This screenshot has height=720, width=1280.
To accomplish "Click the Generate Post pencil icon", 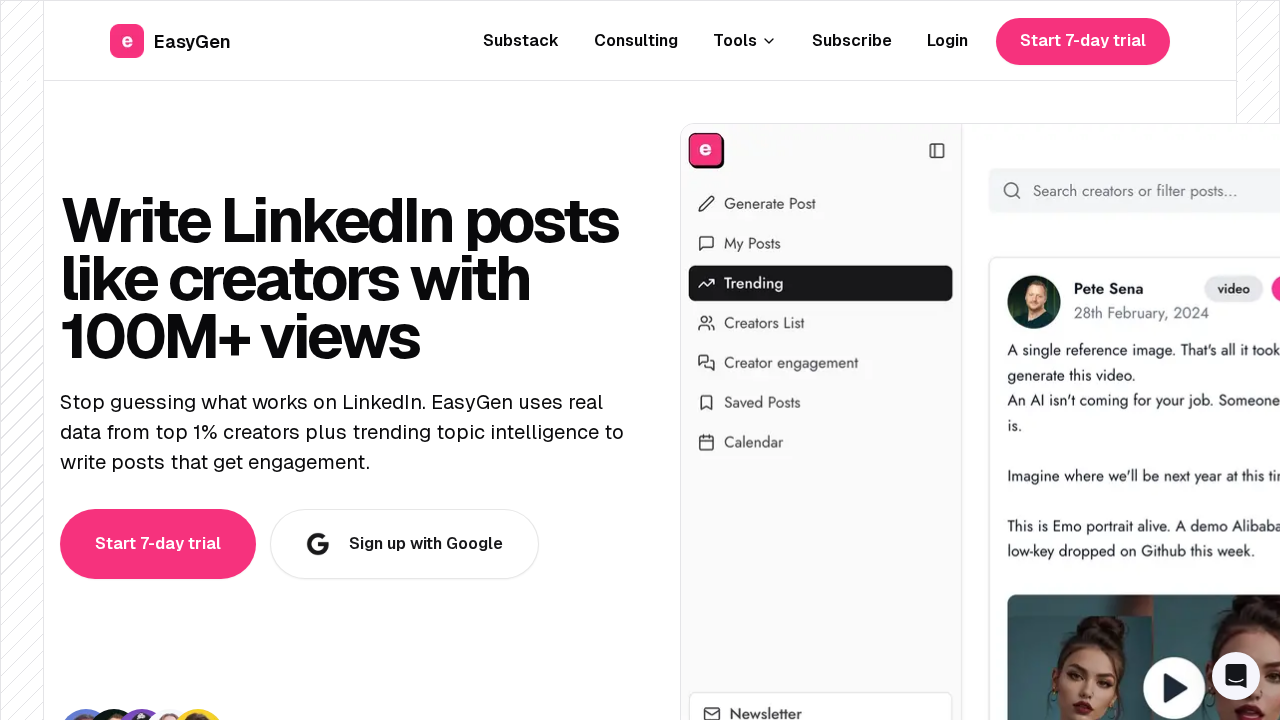I will pyautogui.click(x=707, y=204).
